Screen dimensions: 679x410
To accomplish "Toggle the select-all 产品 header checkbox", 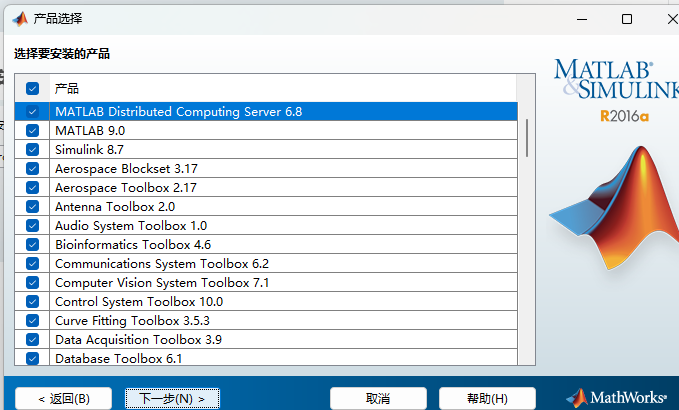I will pos(32,88).
